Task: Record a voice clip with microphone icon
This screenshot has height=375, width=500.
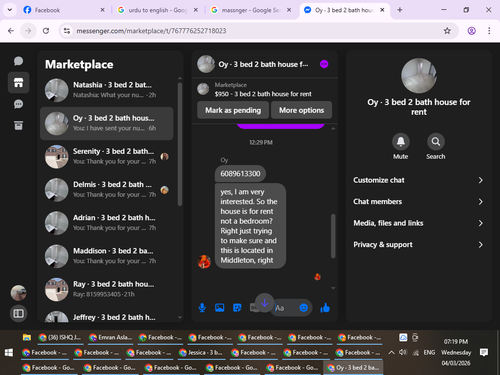Action: pos(202,308)
